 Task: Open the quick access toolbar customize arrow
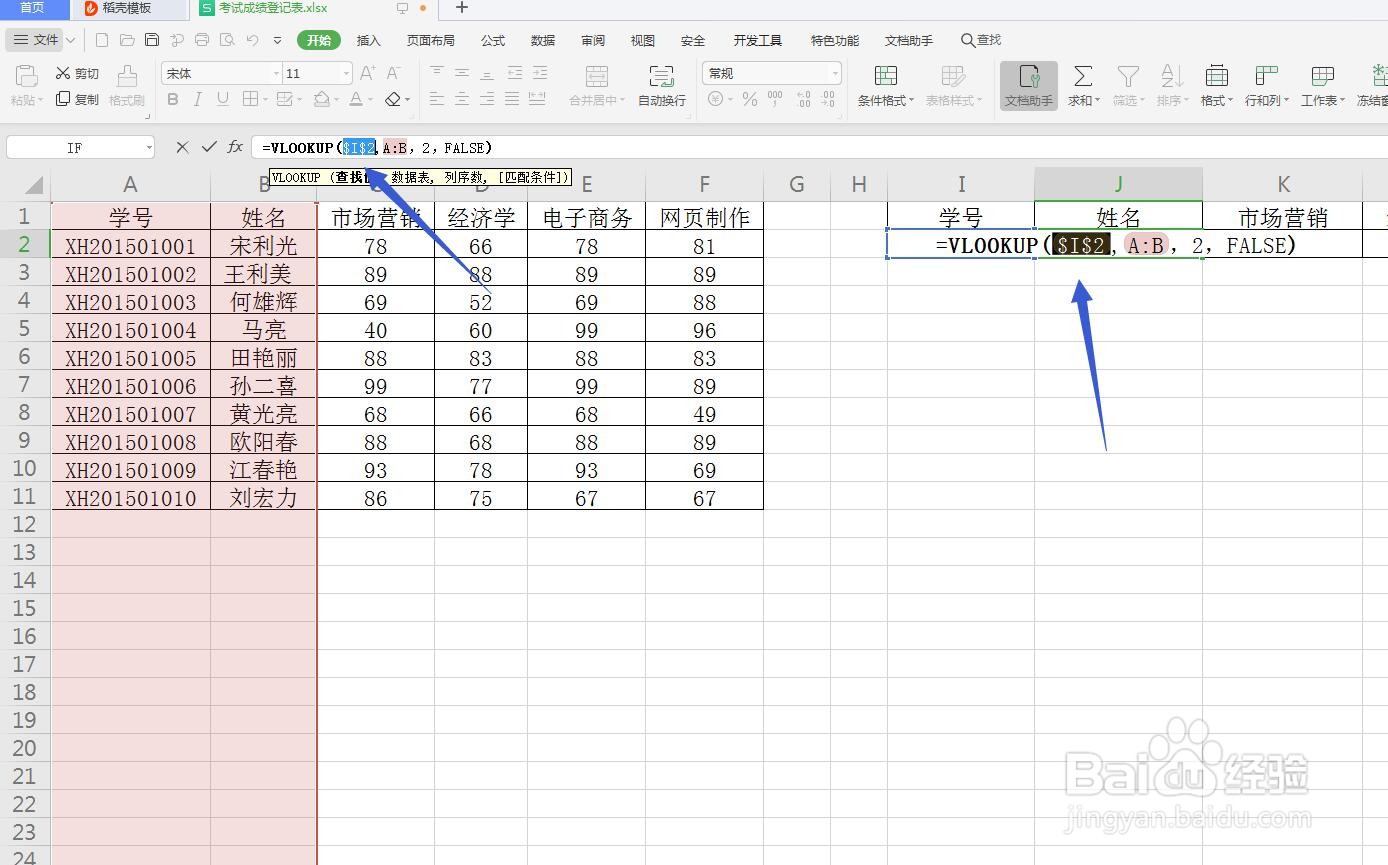tap(277, 41)
